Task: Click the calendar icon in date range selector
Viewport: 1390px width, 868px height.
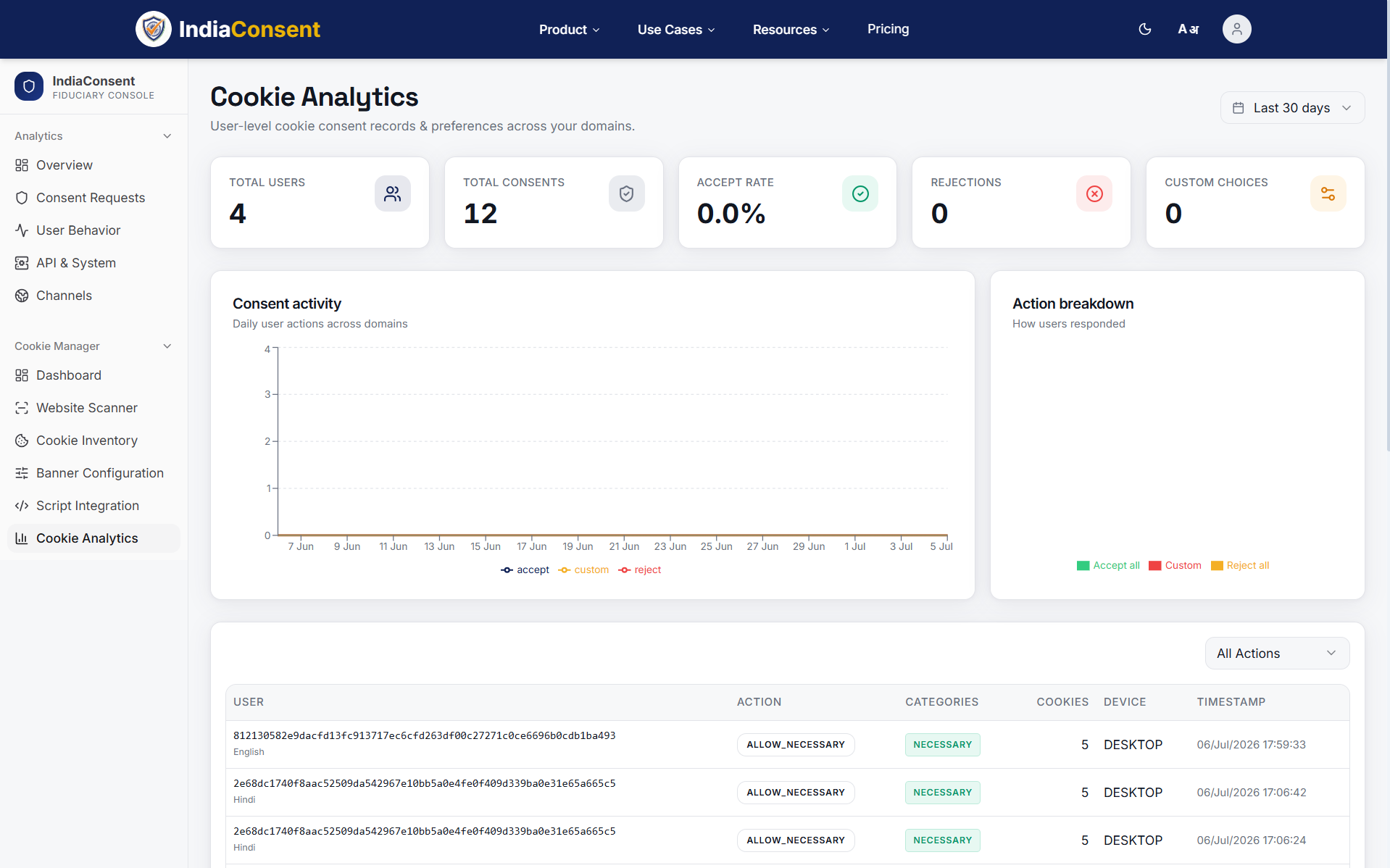Action: tap(1239, 108)
